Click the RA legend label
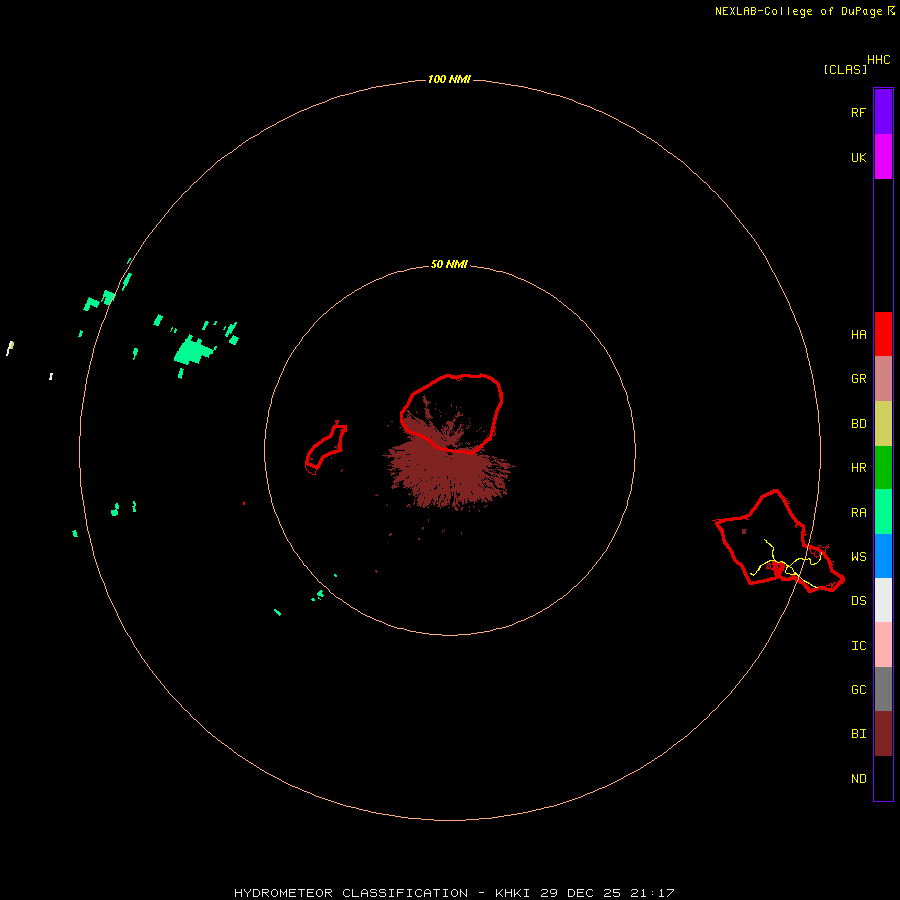Image resolution: width=900 pixels, height=900 pixels. point(858,512)
